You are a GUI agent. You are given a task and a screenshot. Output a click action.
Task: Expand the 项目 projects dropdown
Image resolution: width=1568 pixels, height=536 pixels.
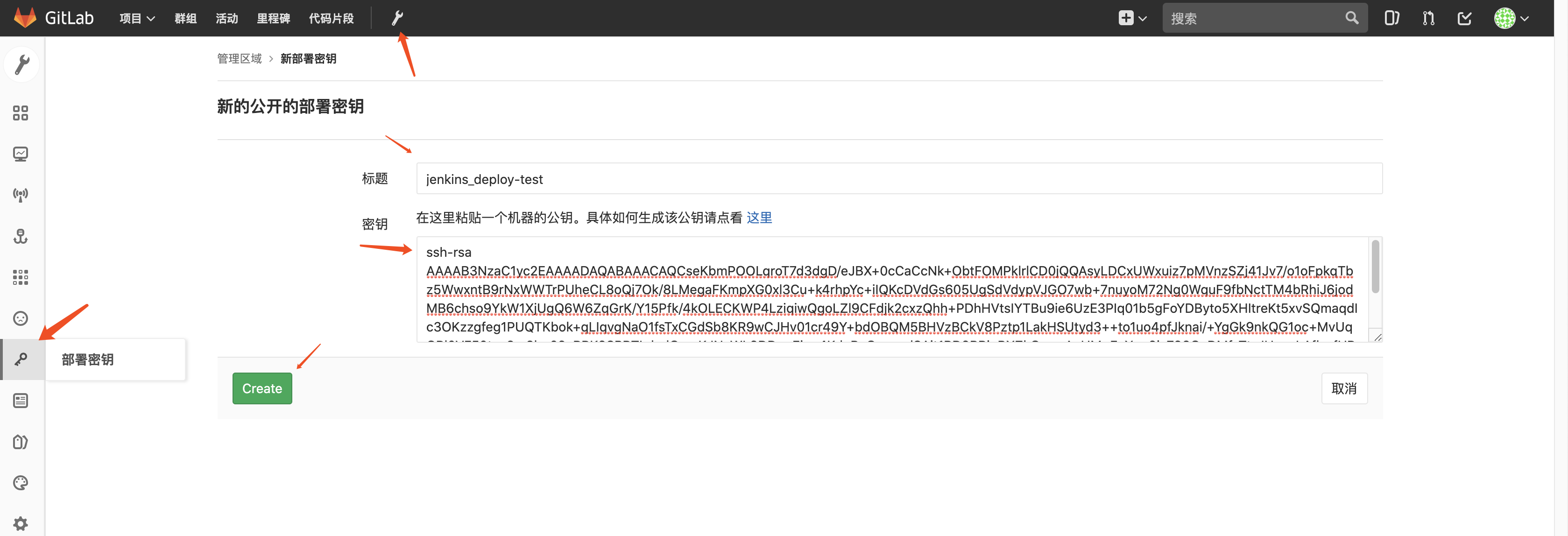pyautogui.click(x=137, y=18)
